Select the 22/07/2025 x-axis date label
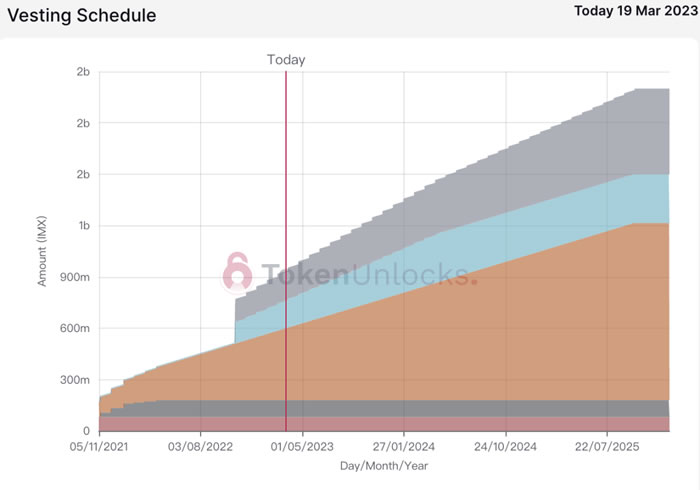The image size is (700, 490). (x=606, y=446)
